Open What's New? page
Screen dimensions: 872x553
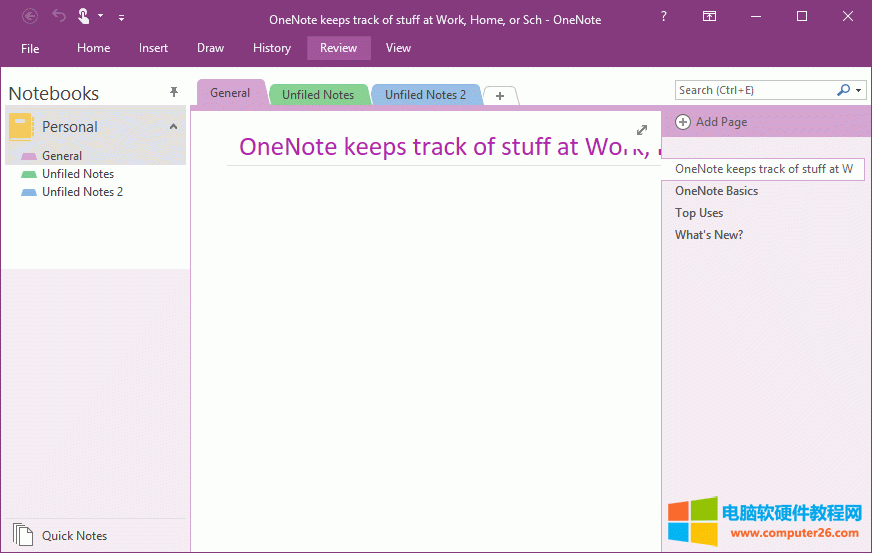click(708, 235)
